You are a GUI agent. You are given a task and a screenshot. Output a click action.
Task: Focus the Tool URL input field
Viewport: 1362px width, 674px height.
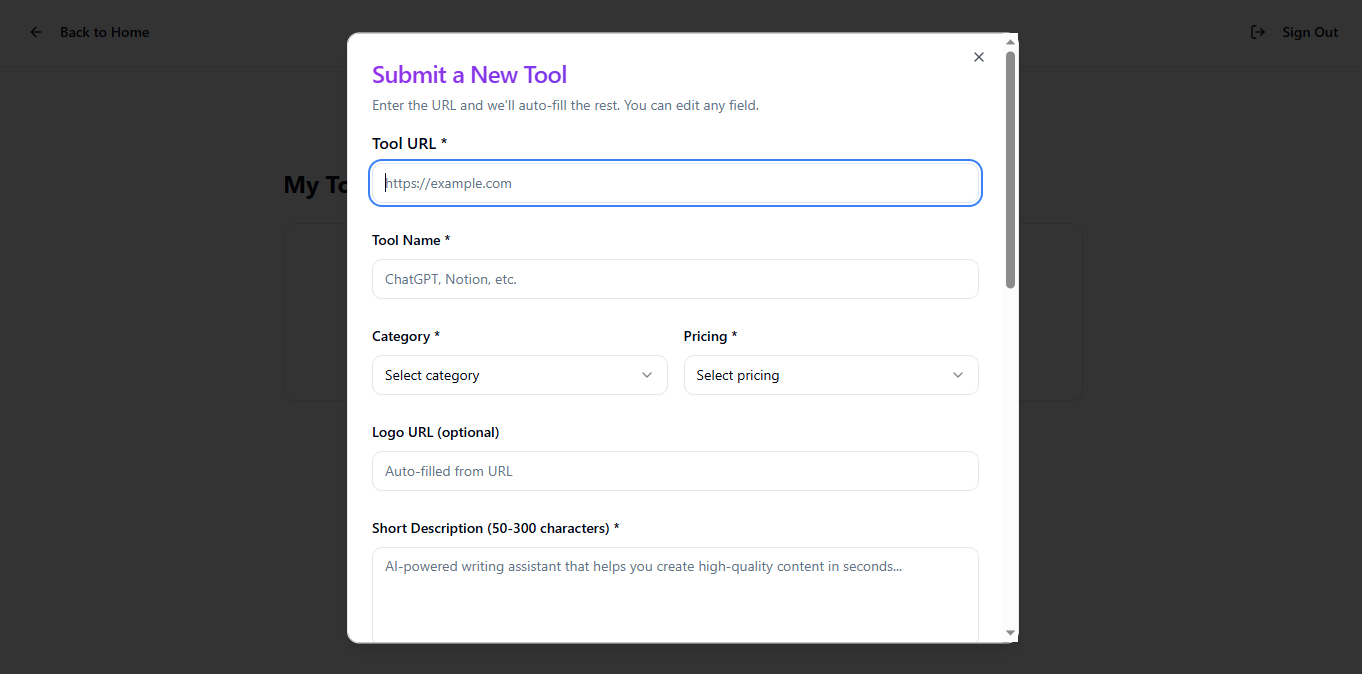click(675, 183)
